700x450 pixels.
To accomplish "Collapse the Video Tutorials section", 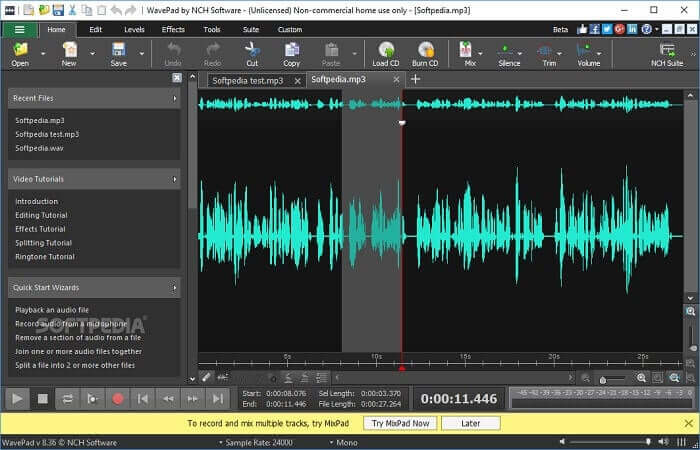I will (175, 179).
